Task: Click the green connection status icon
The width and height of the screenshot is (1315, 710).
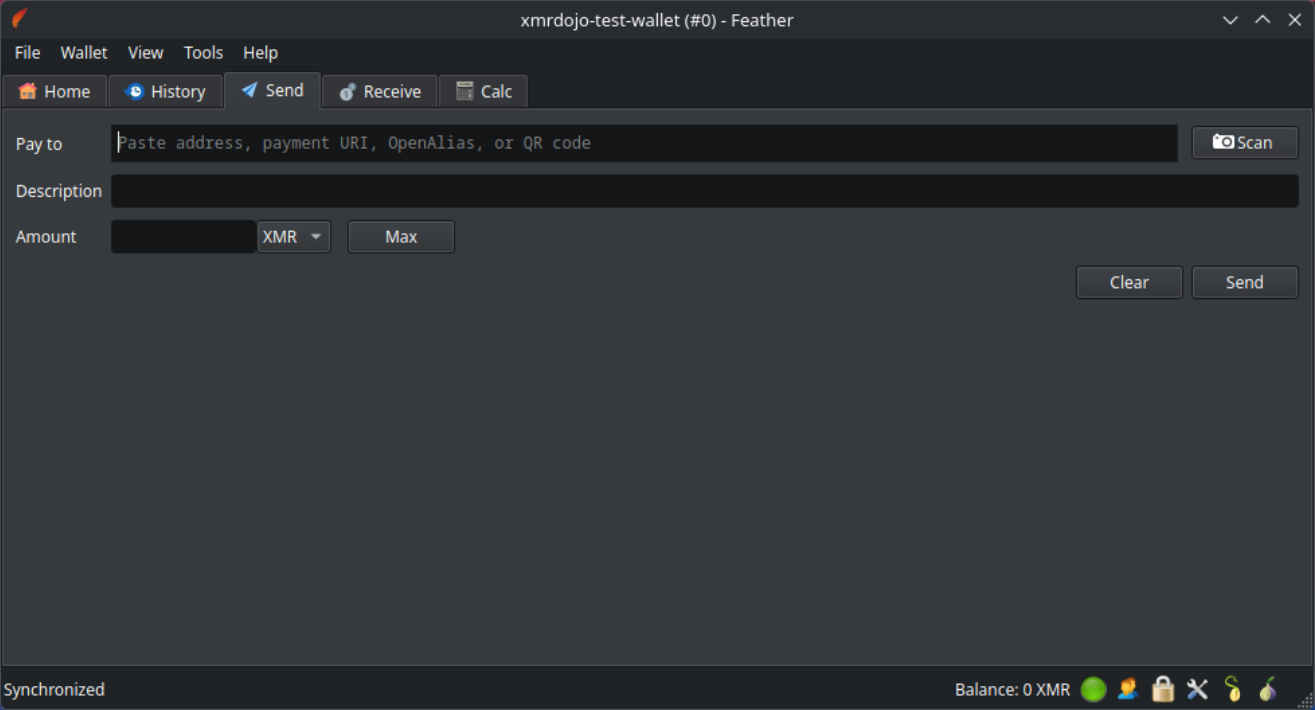Action: tap(1093, 689)
